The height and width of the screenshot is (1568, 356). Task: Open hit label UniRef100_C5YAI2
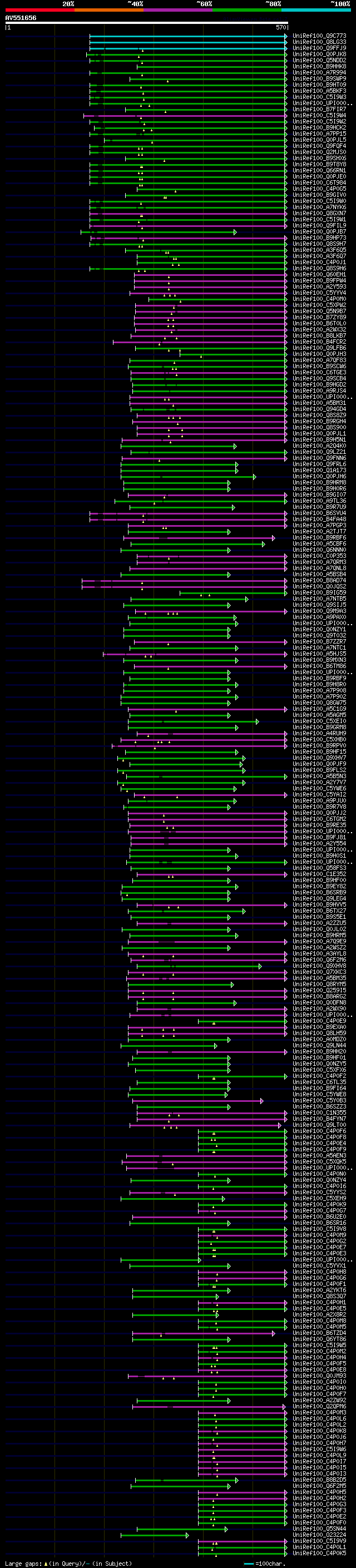pos(319,795)
